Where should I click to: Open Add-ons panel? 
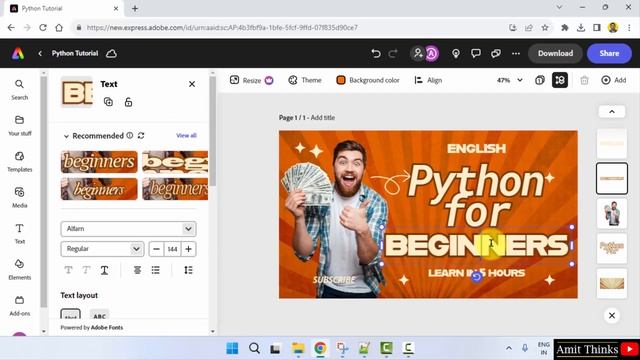[x=19, y=305]
